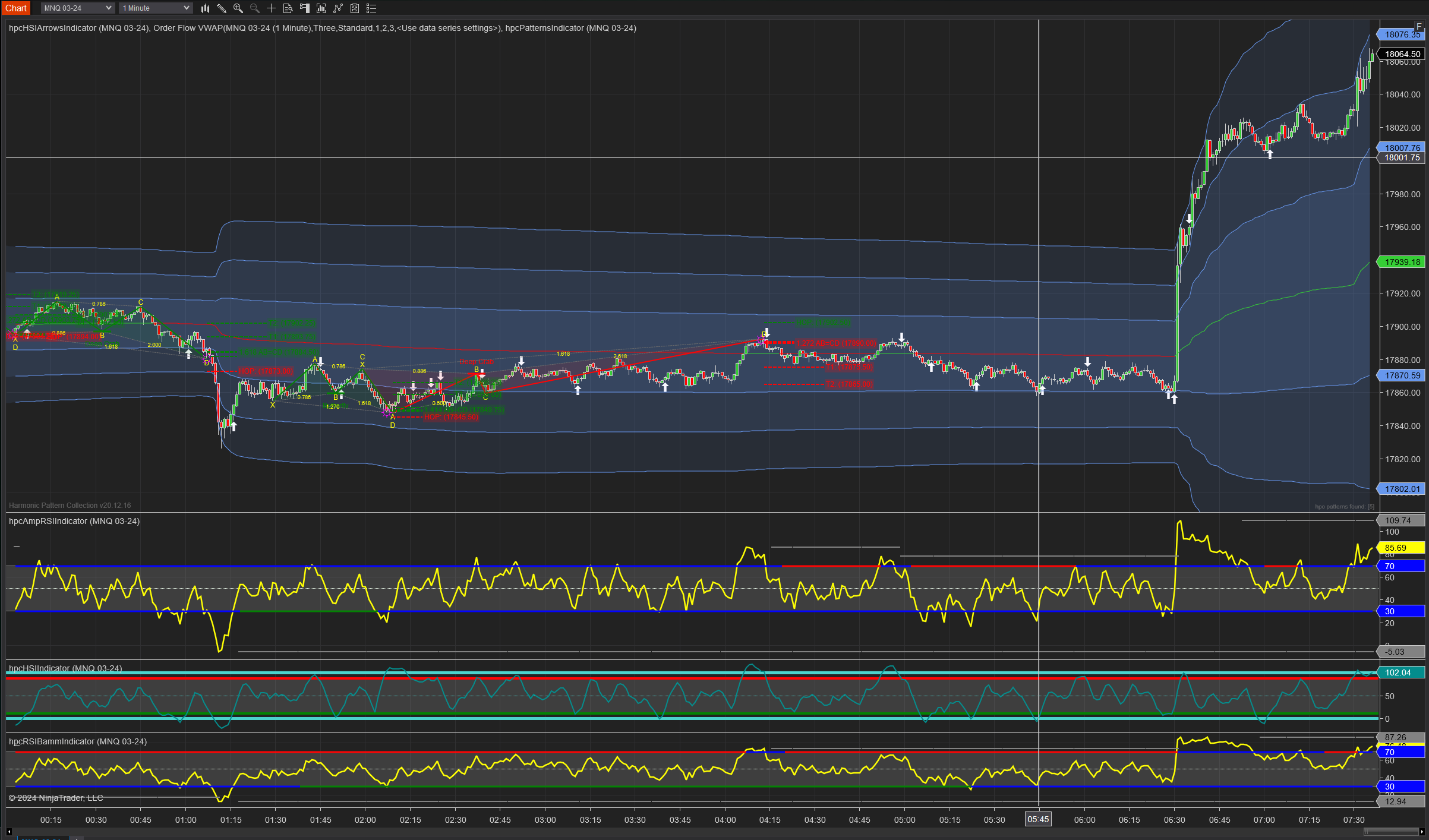
Task: Click the zoom out magnifier icon
Action: tap(254, 8)
